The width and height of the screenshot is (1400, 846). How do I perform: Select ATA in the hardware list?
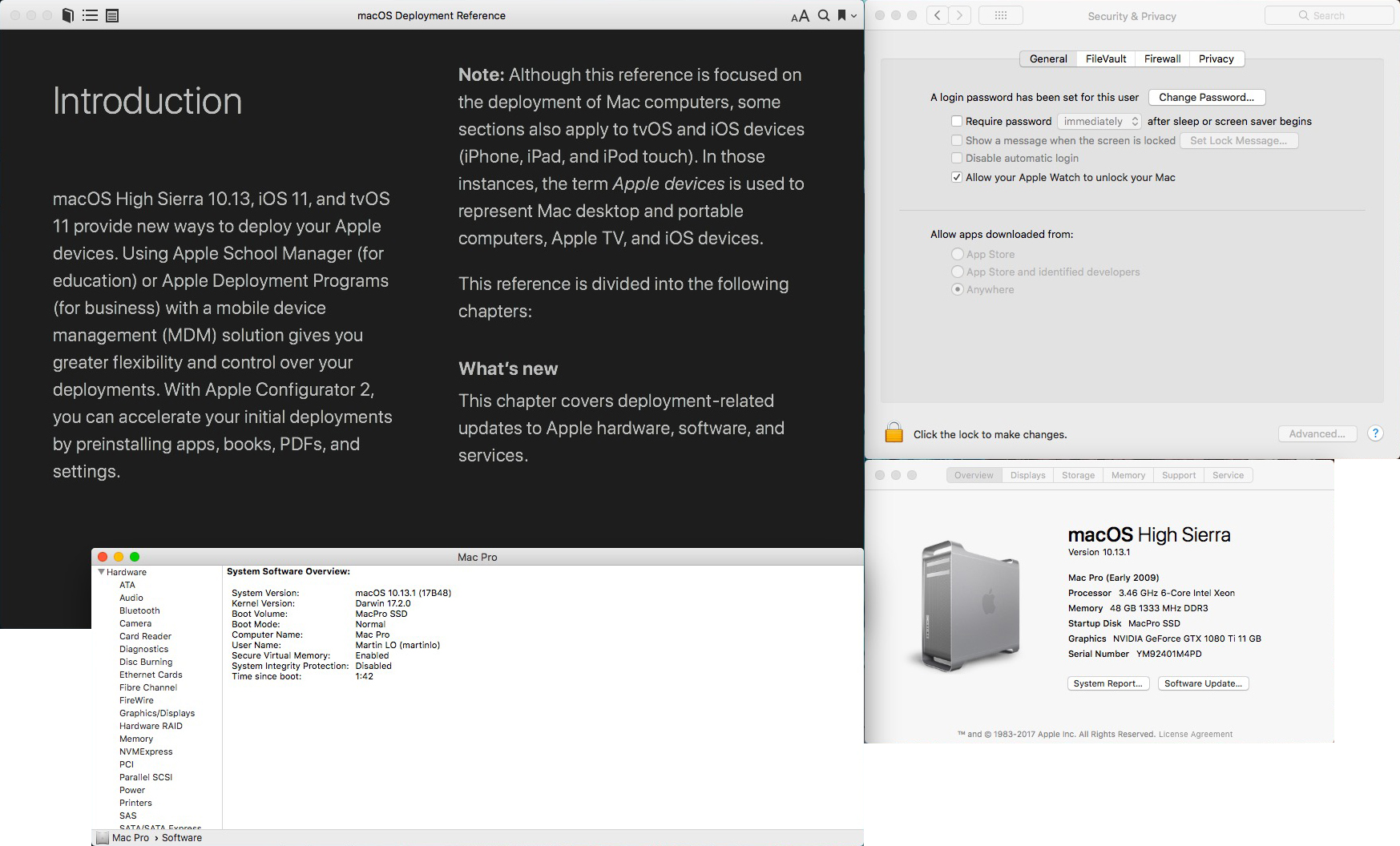tap(127, 585)
